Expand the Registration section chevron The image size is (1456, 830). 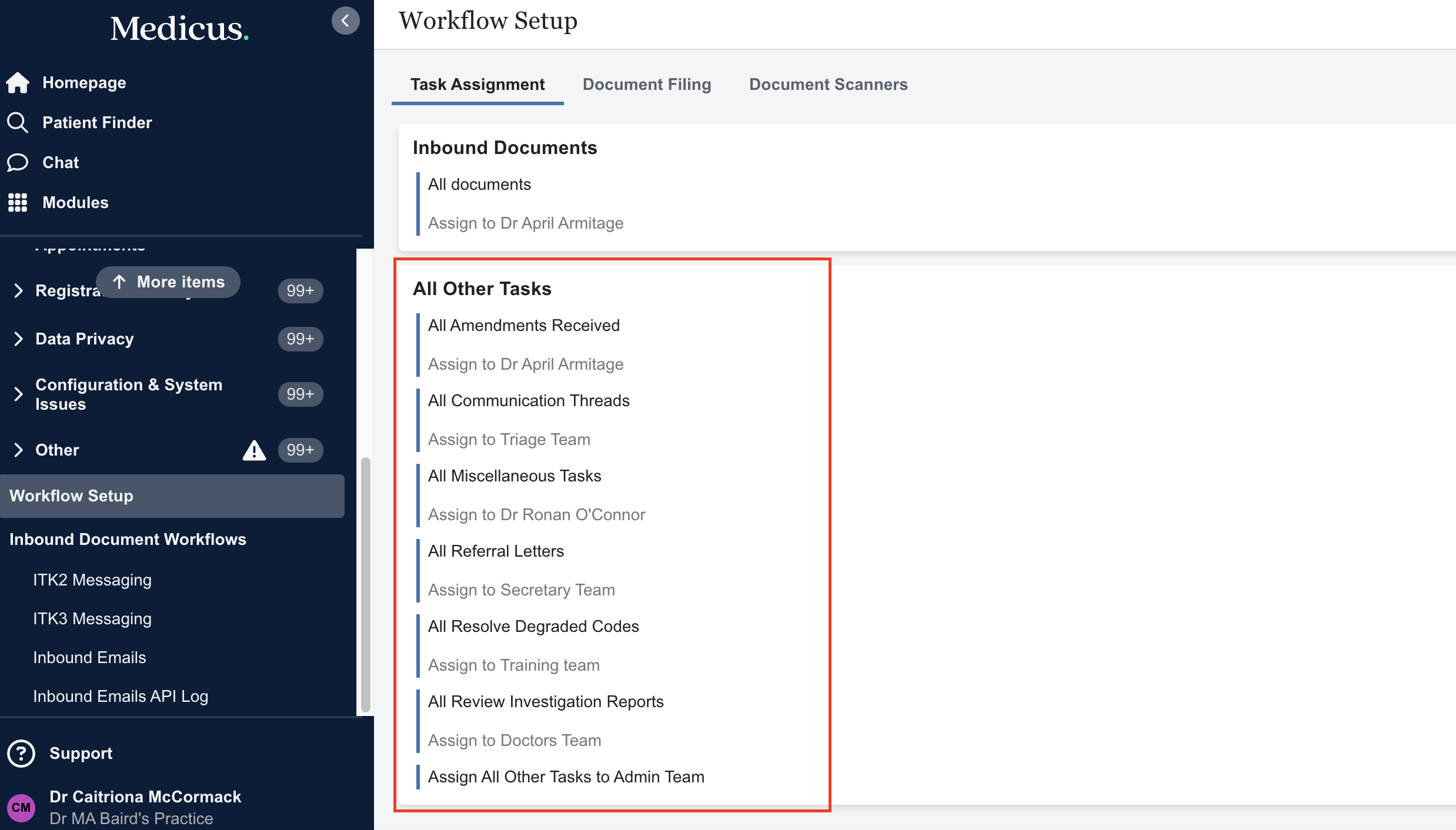pos(18,291)
